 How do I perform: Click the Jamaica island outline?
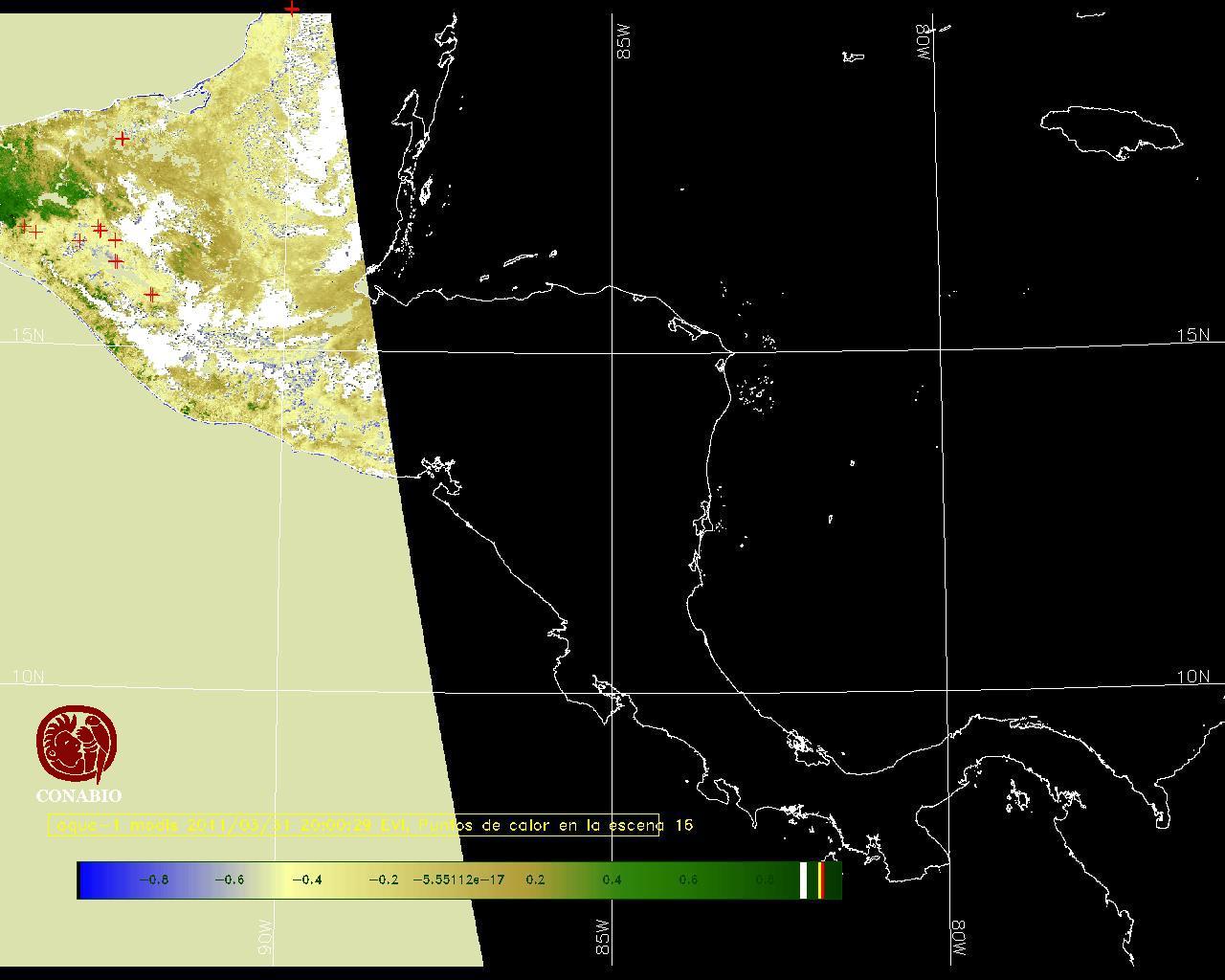click(1110, 130)
